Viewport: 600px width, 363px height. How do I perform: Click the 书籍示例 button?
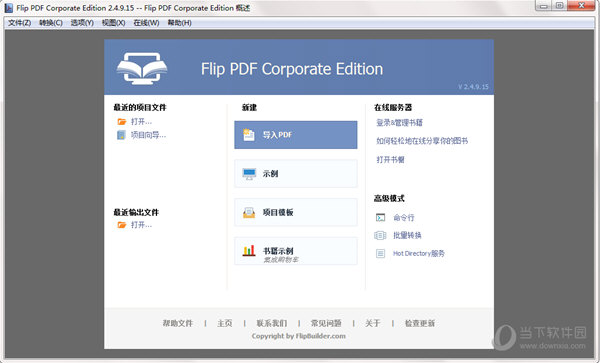point(296,251)
